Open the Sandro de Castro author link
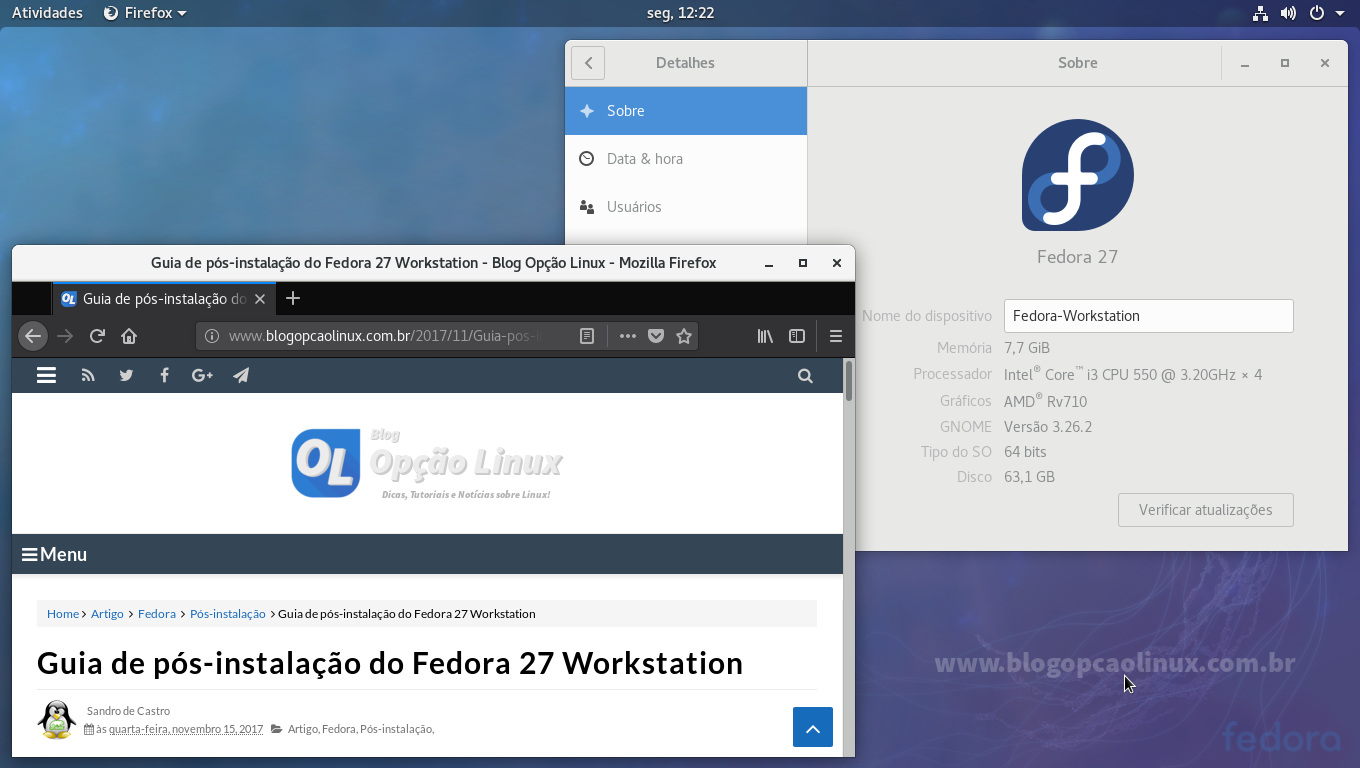The image size is (1360, 768). pos(128,711)
